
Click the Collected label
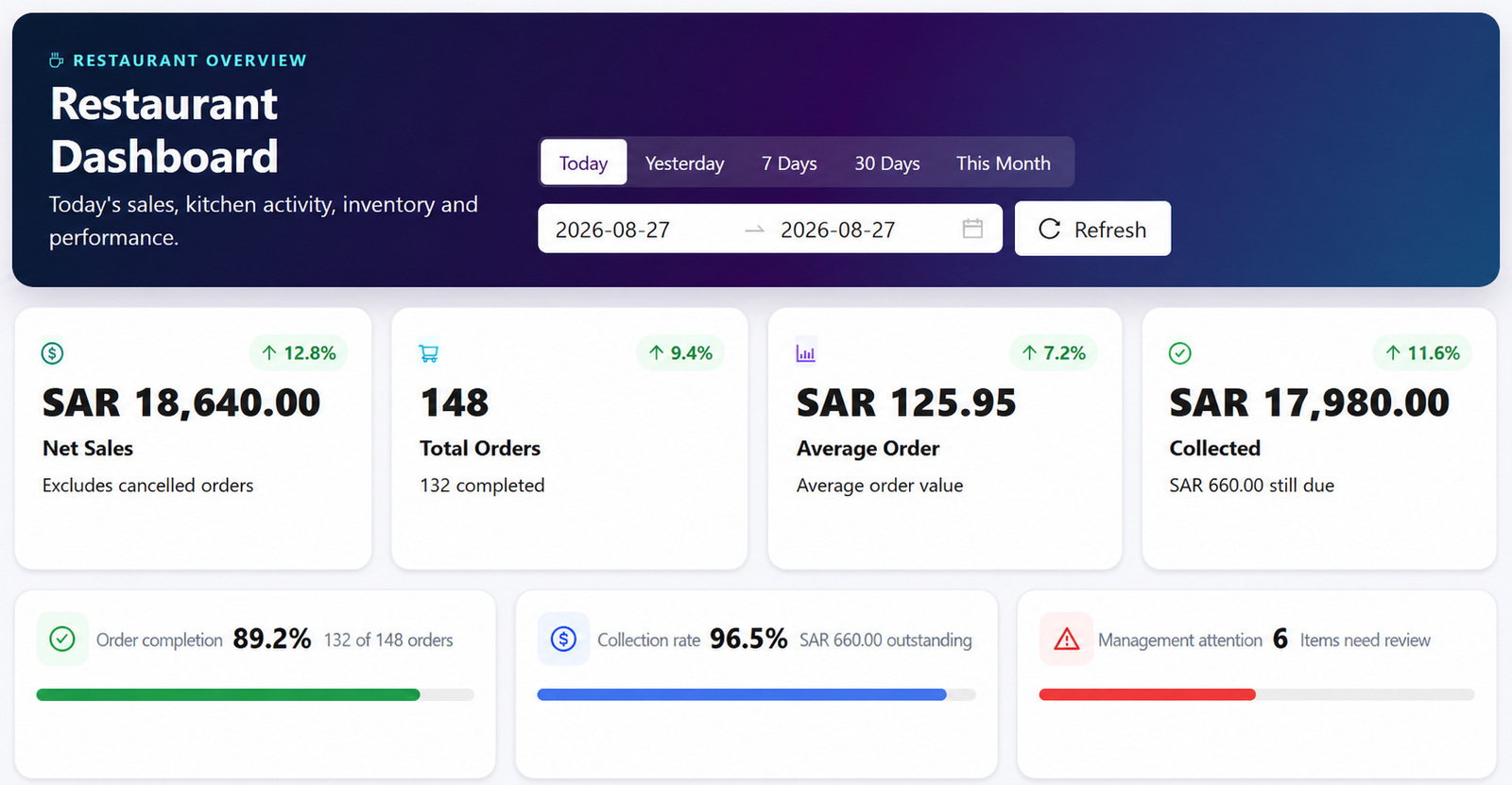(x=1215, y=449)
